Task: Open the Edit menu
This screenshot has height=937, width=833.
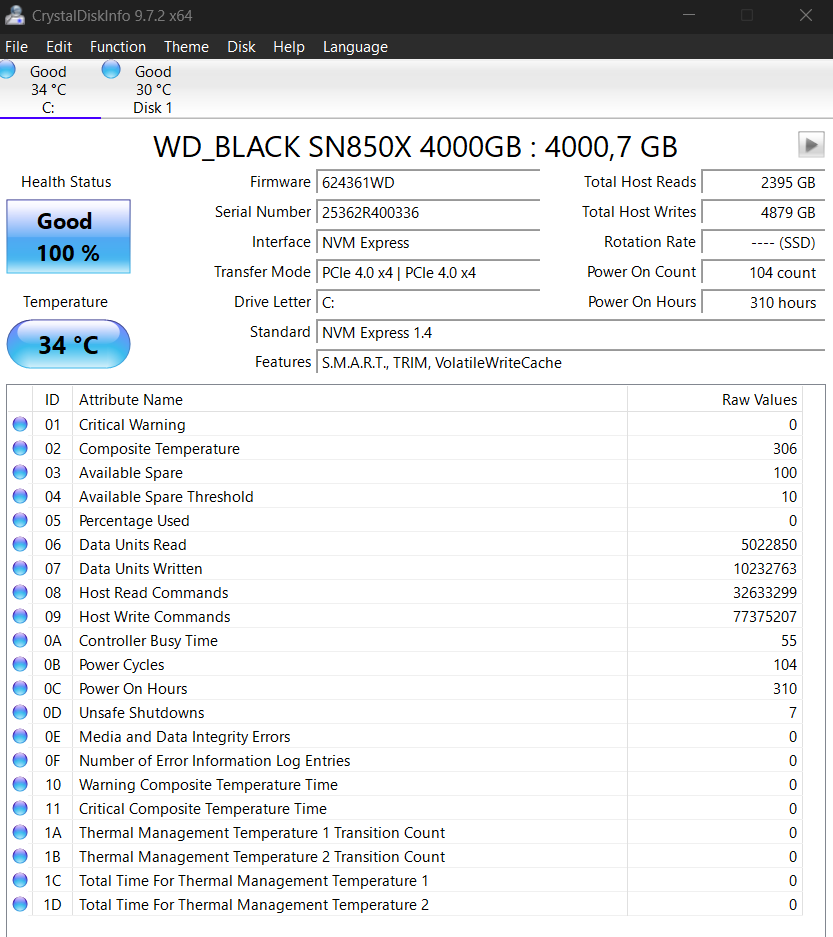Action: tap(59, 47)
